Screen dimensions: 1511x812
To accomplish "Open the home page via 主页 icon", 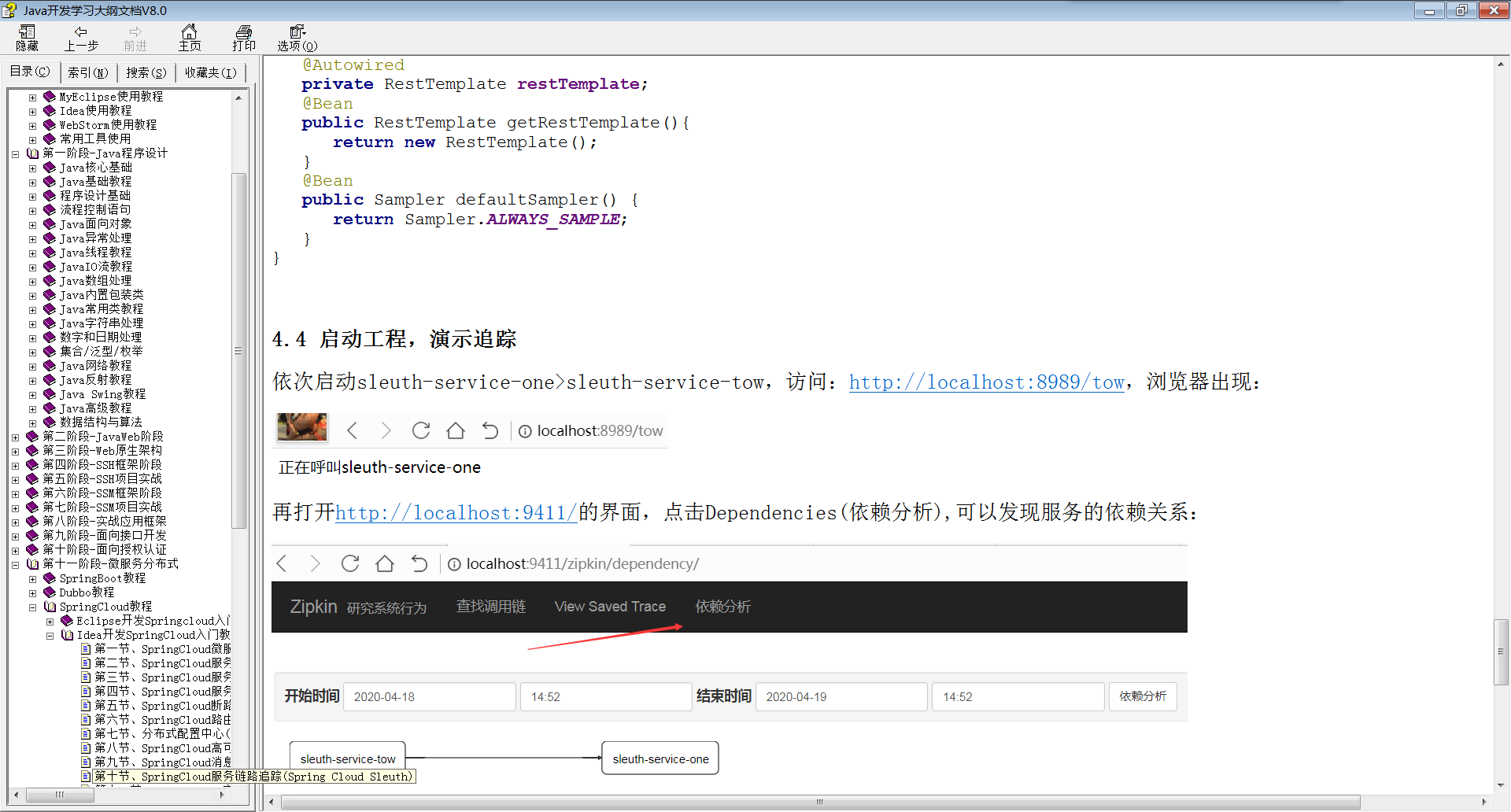I will point(190,37).
